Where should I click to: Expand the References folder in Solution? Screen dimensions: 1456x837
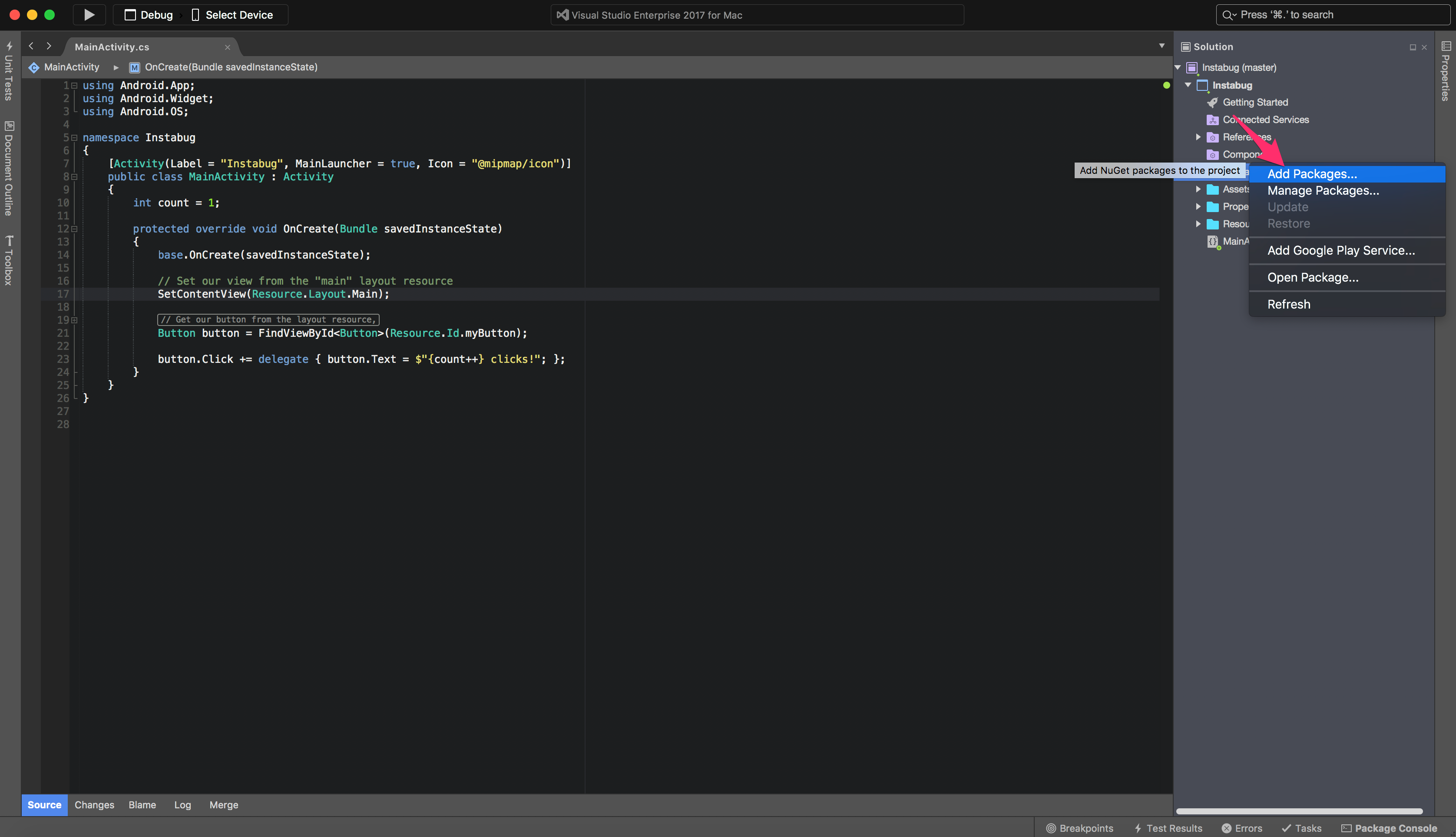(x=1198, y=137)
